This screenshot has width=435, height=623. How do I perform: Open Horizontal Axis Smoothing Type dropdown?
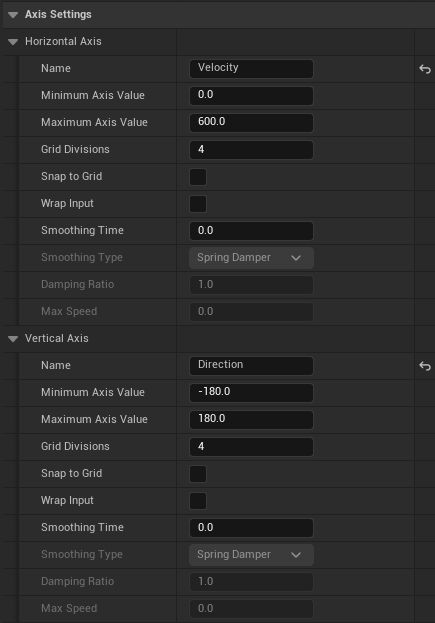click(251, 258)
